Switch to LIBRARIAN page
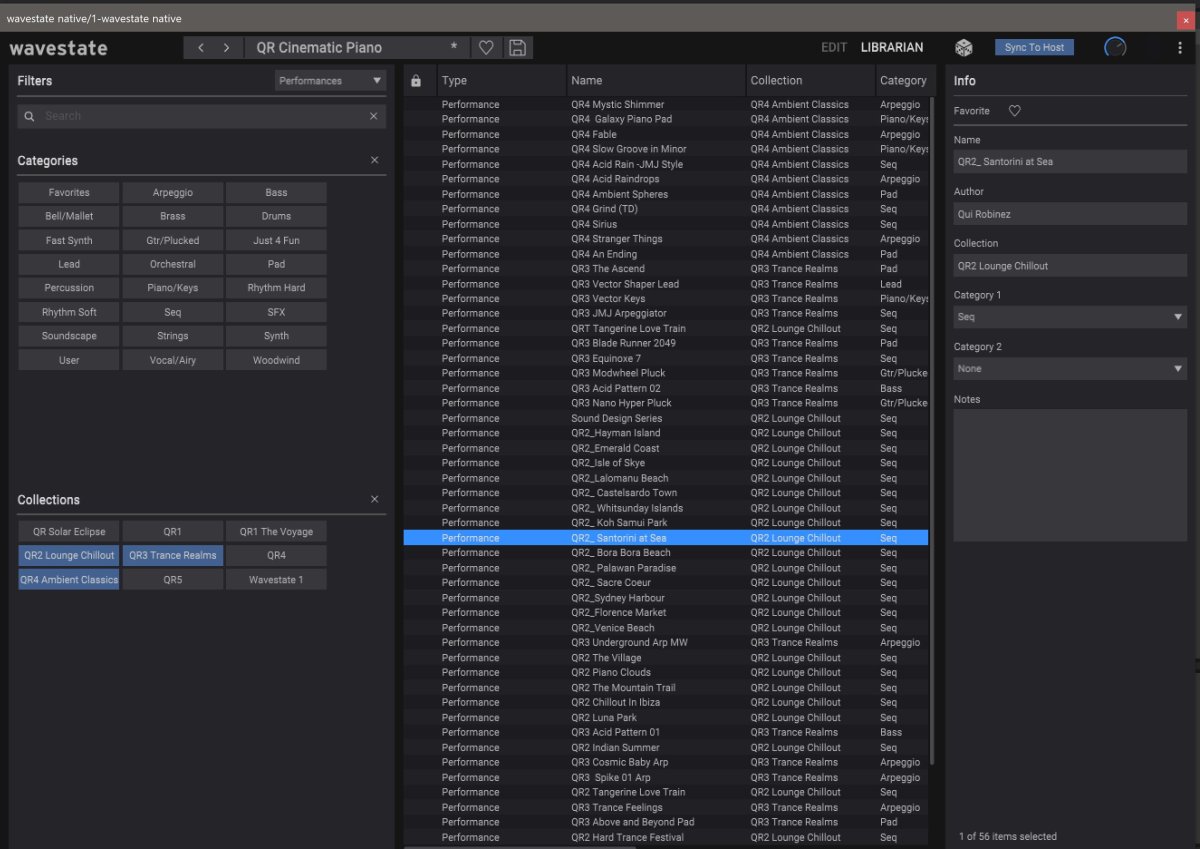 (892, 47)
